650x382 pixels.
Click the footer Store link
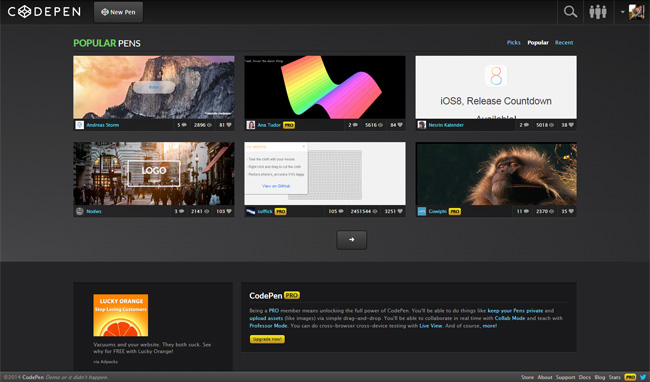(x=527, y=377)
